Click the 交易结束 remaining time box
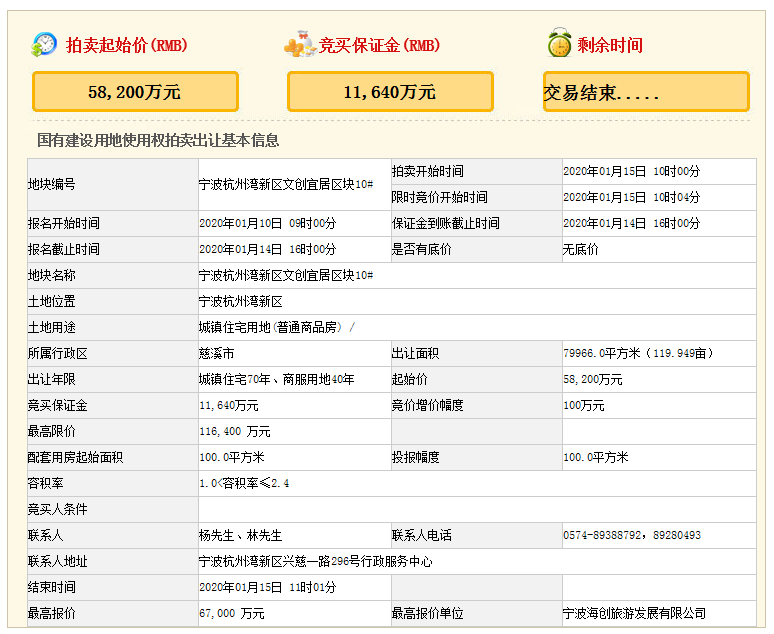 coord(646,92)
